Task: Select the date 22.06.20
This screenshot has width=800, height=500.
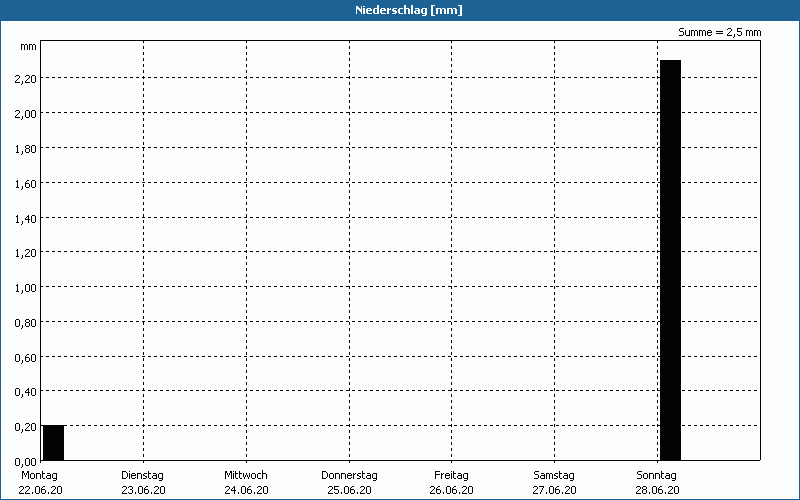Action: pyautogui.click(x=40, y=490)
